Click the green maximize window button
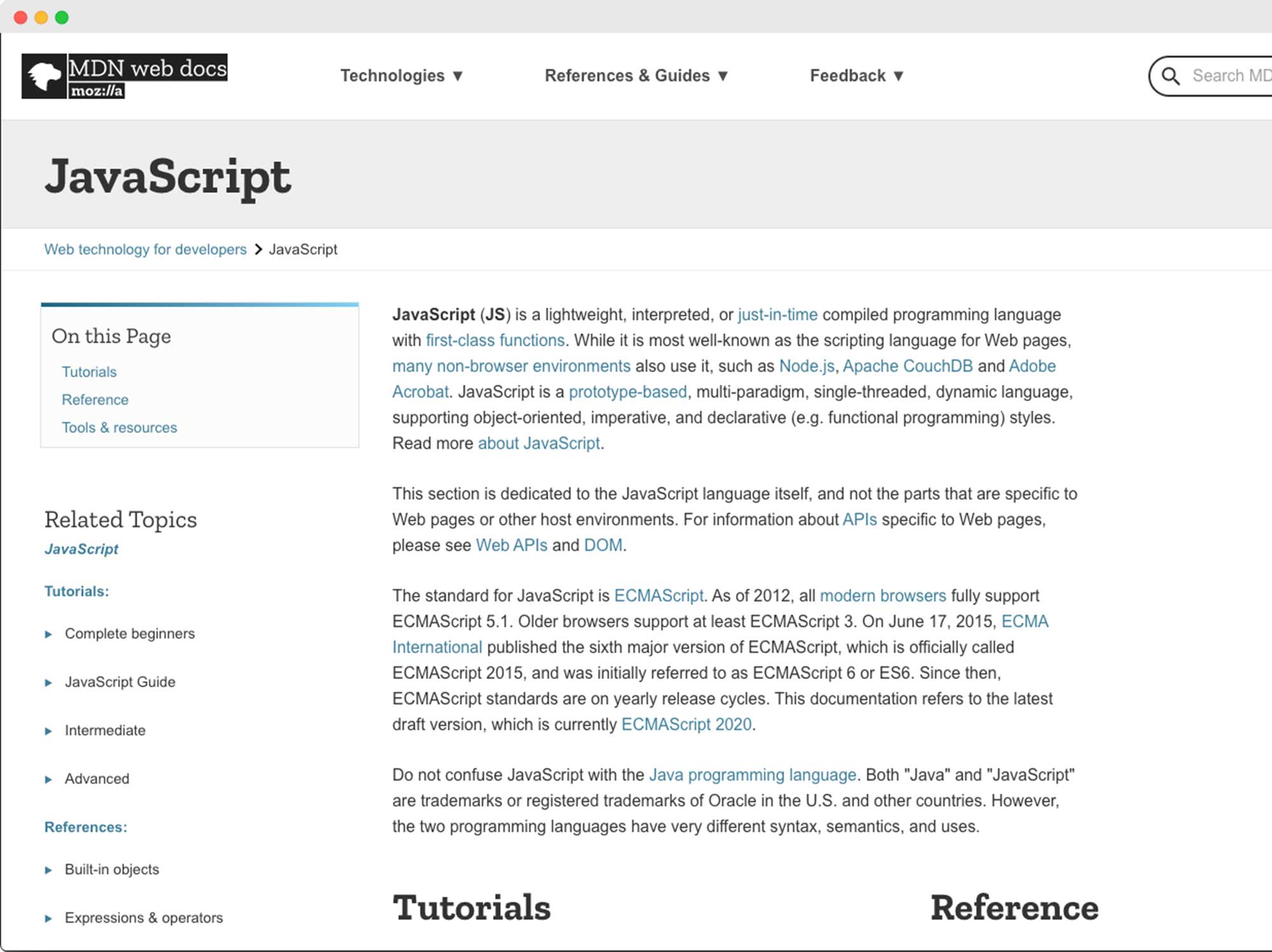The image size is (1272, 952). (62, 17)
